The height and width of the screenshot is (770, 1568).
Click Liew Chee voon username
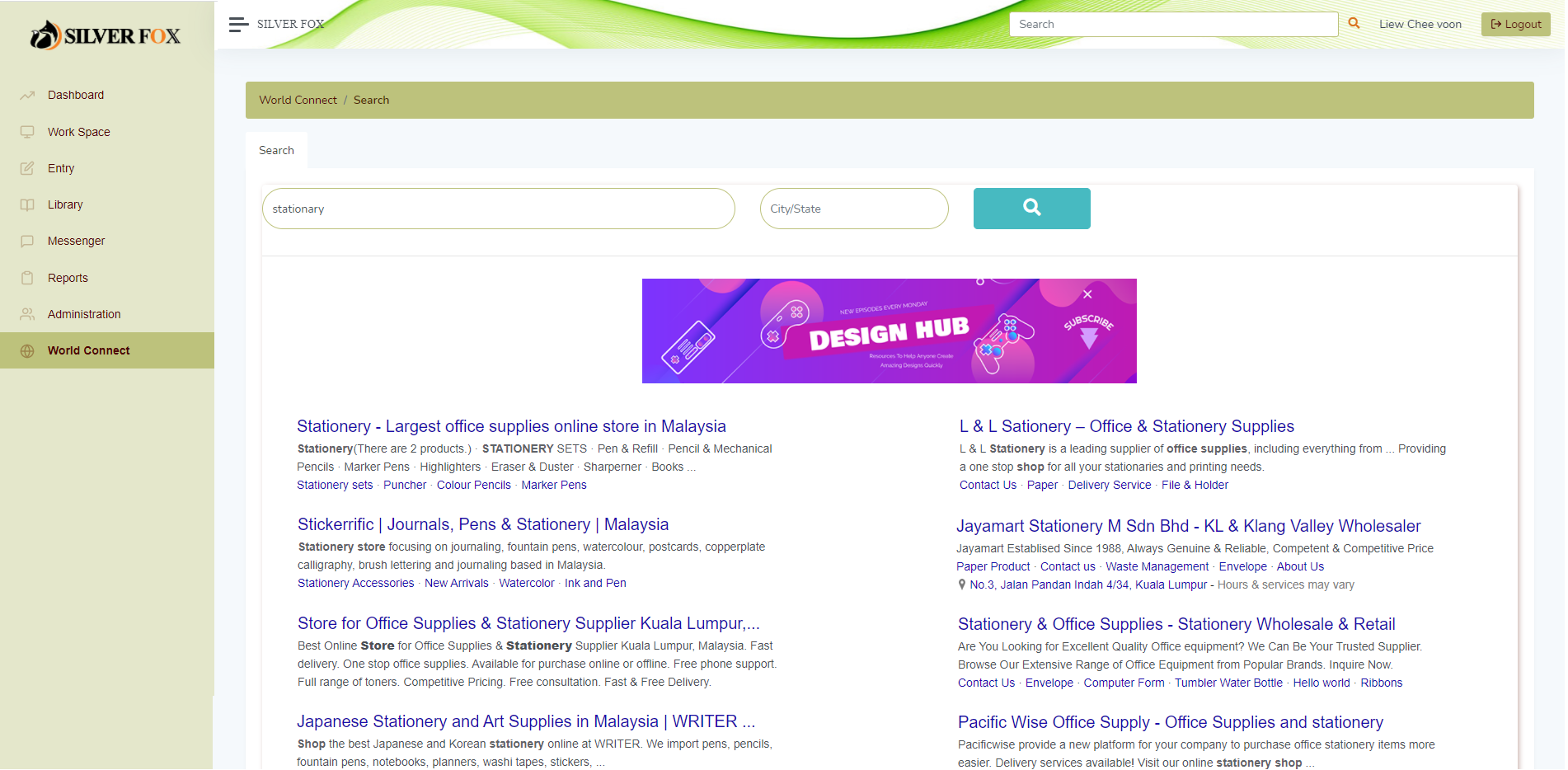point(1420,24)
